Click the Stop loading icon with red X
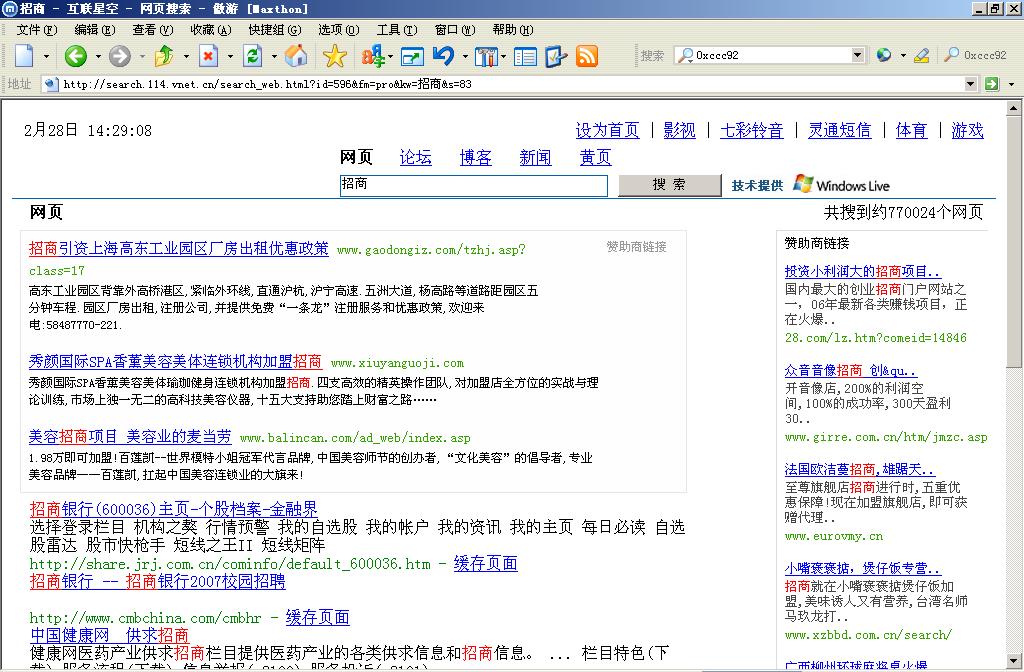Screen dimensions: 1024x672 pos(209,56)
